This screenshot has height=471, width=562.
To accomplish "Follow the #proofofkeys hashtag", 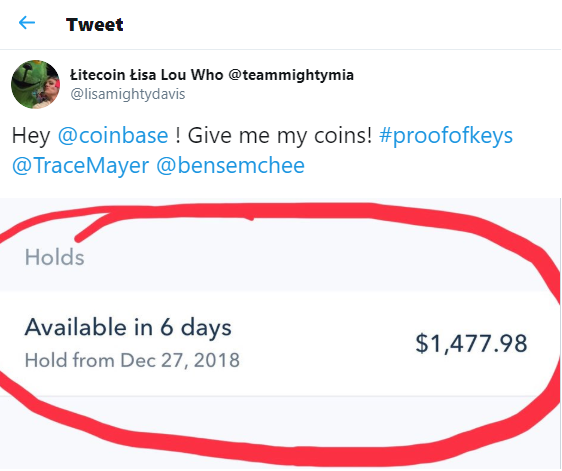I will coord(446,136).
